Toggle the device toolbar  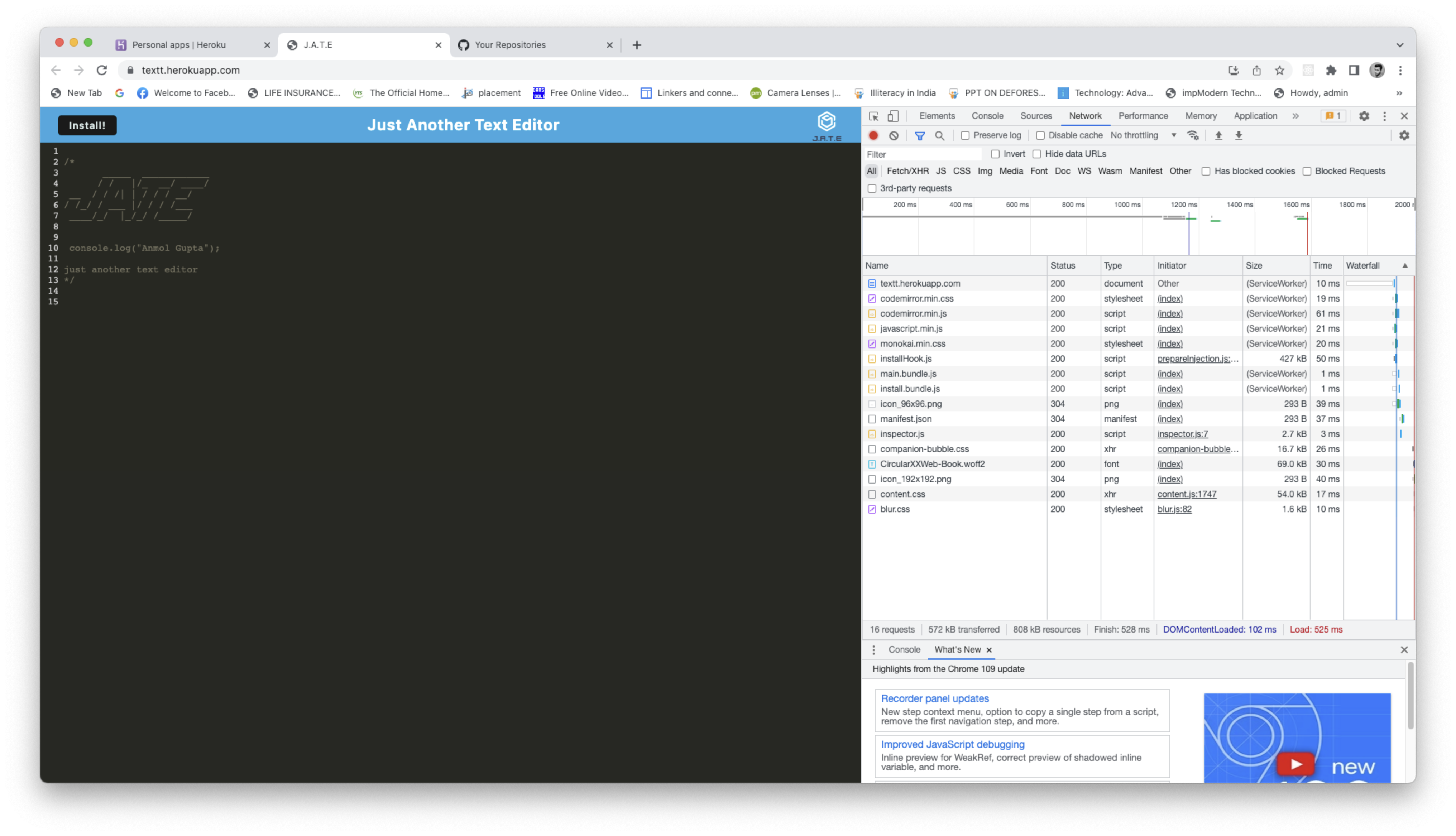click(893, 116)
